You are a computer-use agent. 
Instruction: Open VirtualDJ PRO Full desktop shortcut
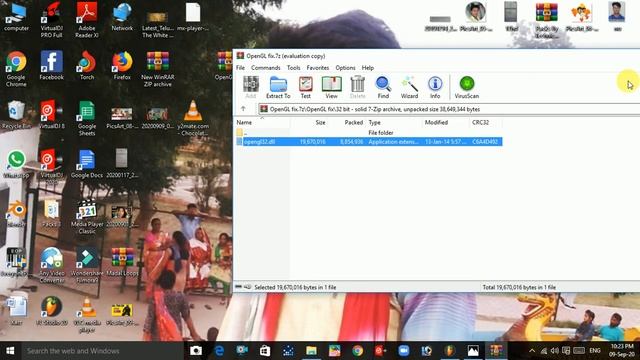(x=51, y=20)
